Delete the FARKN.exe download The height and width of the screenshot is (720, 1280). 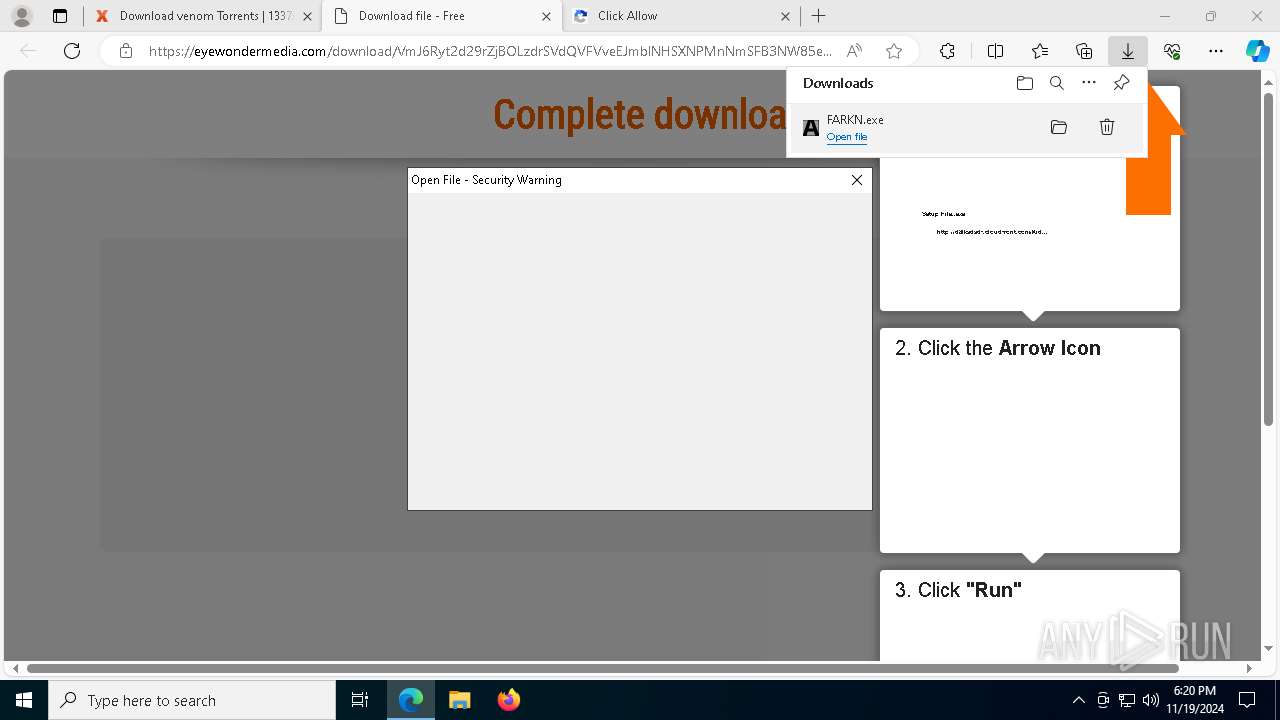[x=1107, y=127]
